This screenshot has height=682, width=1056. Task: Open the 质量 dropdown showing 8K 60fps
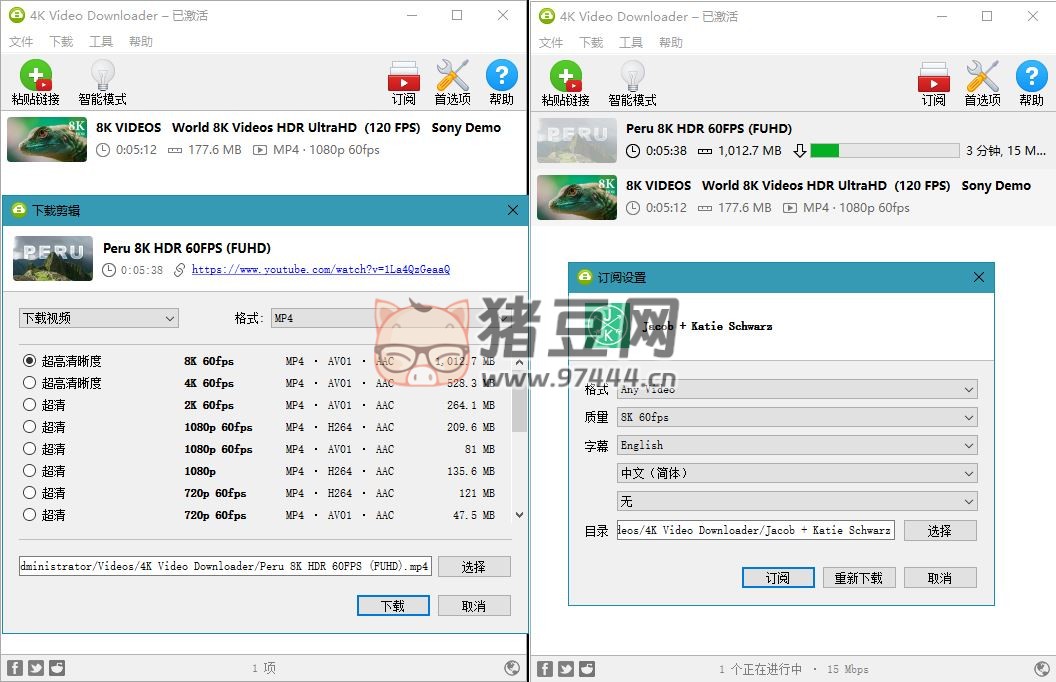[796, 417]
